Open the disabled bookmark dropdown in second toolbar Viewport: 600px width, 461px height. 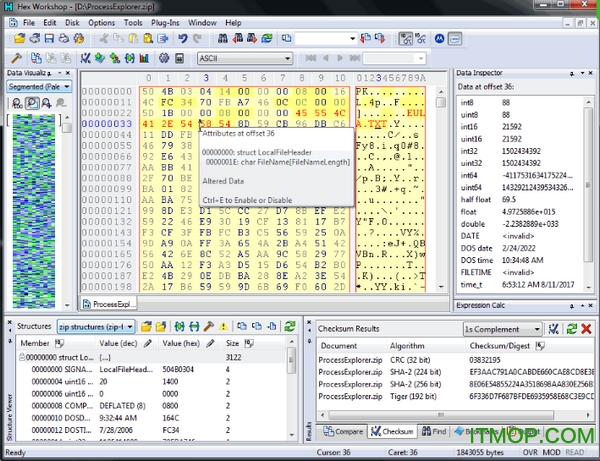tap(395, 58)
